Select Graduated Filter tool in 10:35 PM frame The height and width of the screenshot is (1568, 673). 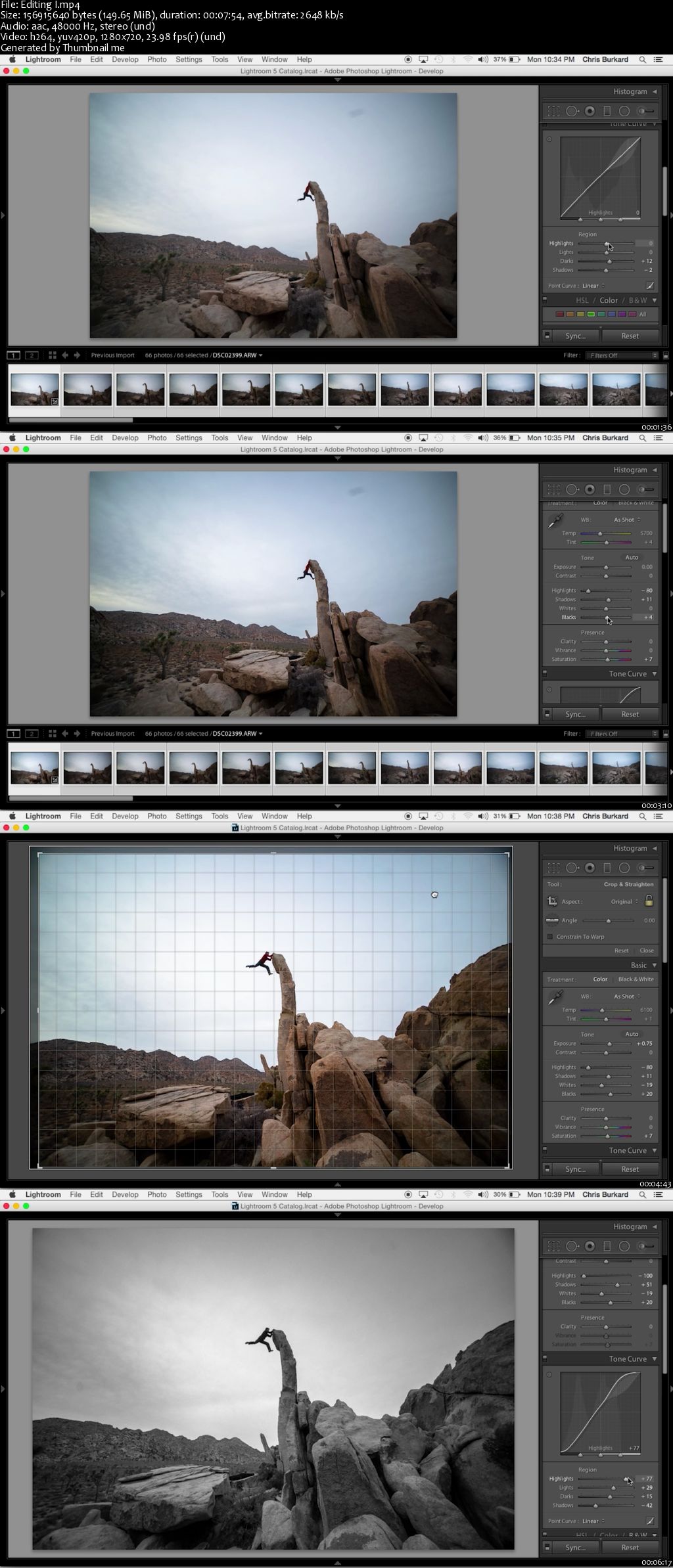click(607, 489)
